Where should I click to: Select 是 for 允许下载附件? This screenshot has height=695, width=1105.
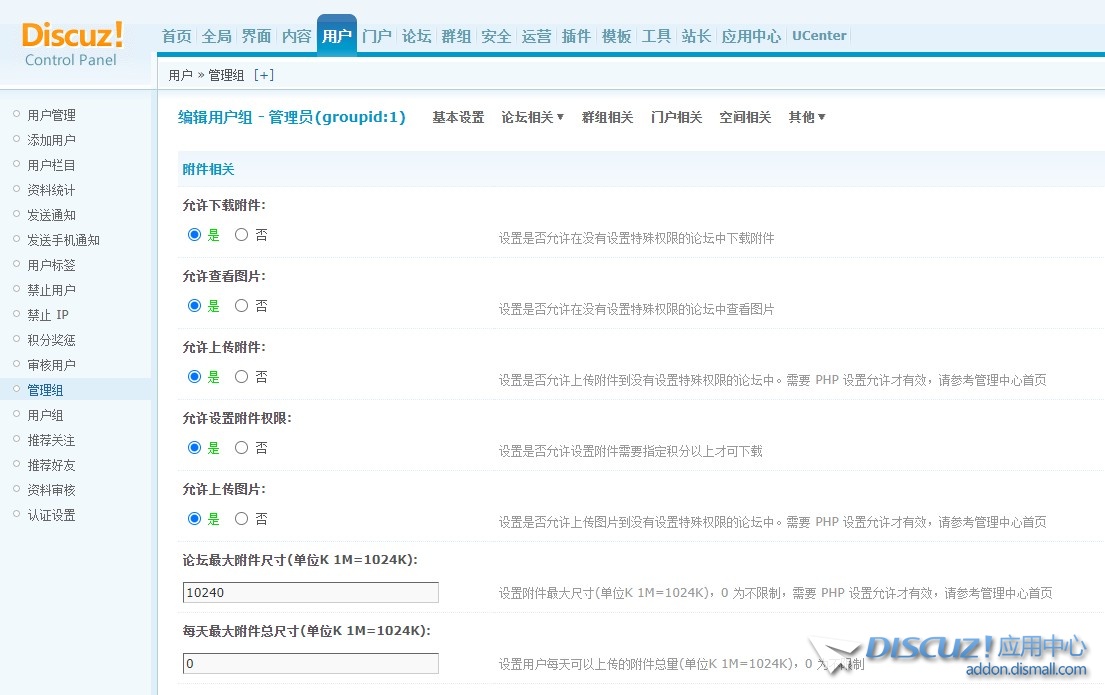click(x=195, y=235)
